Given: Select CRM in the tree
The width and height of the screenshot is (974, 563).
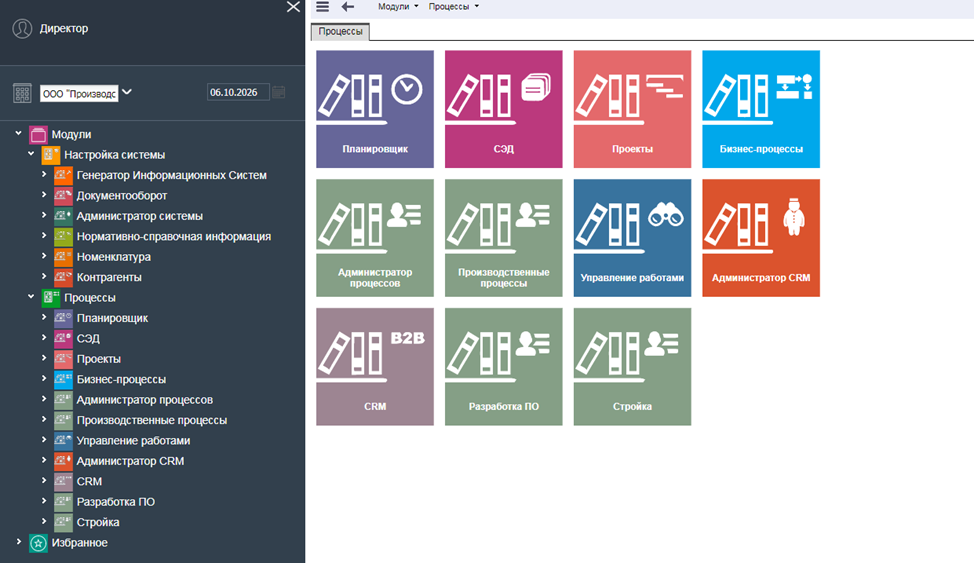Looking at the screenshot, I should coord(89,482).
